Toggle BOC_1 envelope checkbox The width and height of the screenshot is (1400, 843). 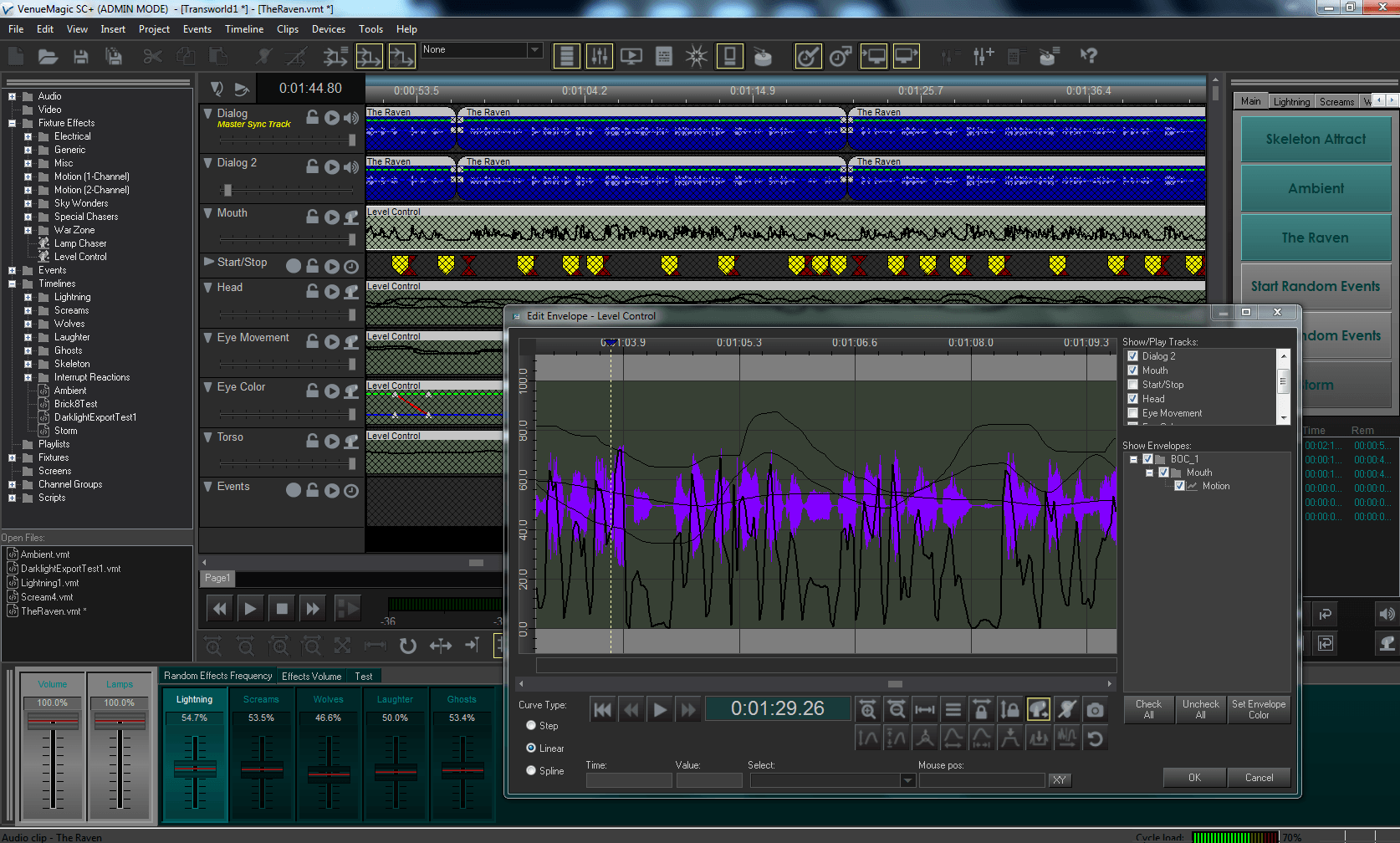[1148, 459]
